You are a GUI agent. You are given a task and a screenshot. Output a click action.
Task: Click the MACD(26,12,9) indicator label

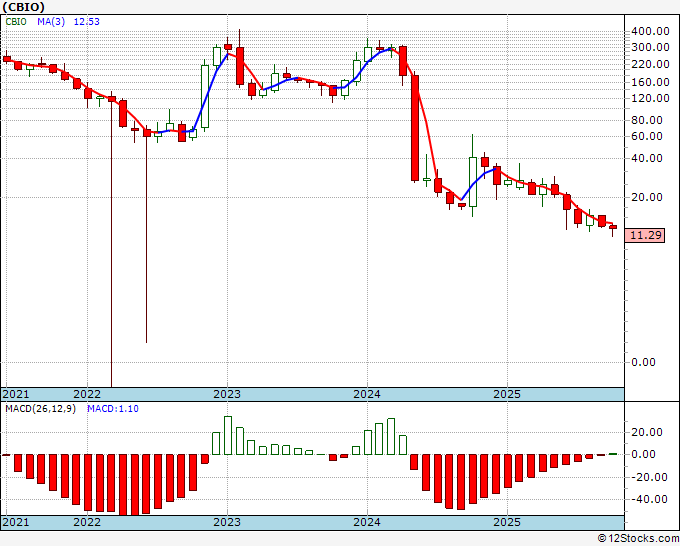click(40, 409)
